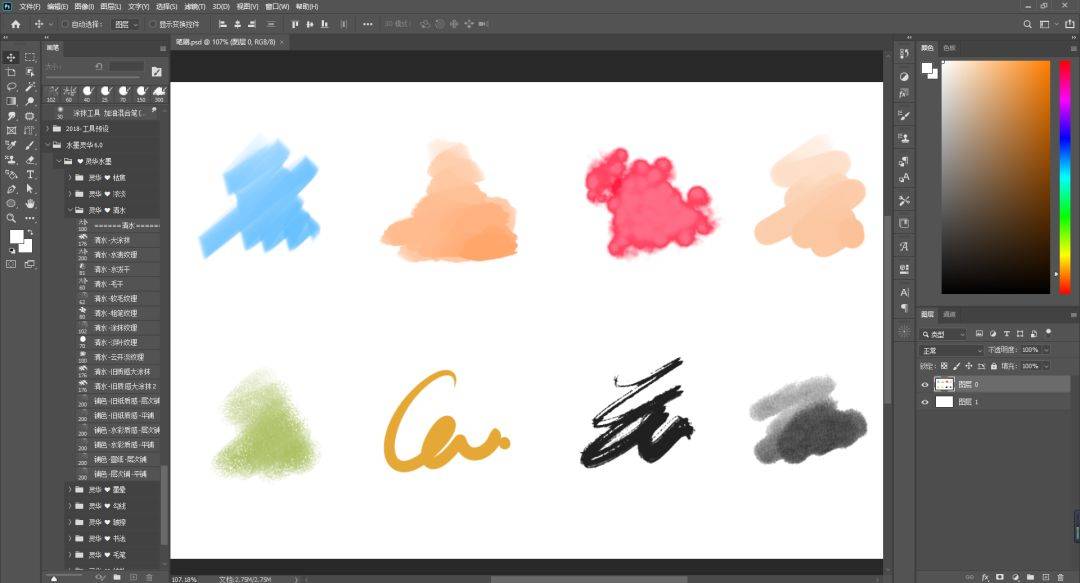Toggle visibility of layer 图层 1
The height and width of the screenshot is (583, 1080).
(925, 402)
